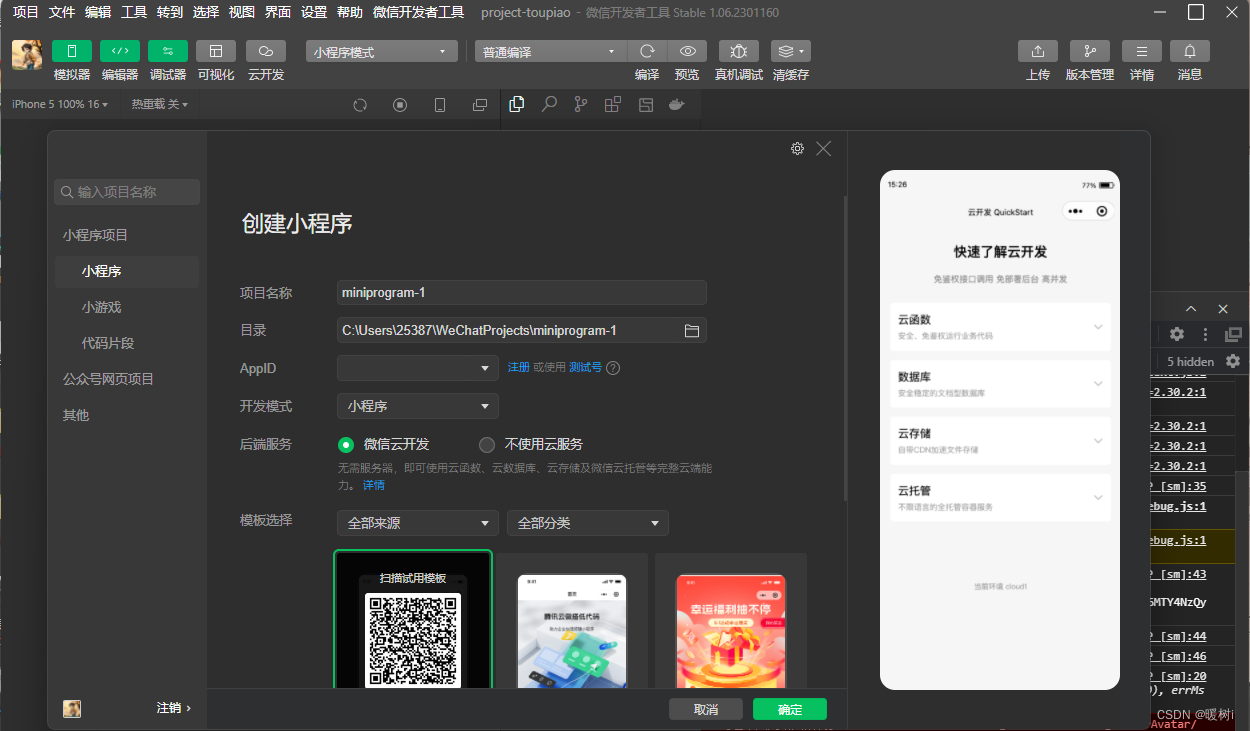Viewport: 1250px width, 731px height.
Task: Close the create project dialog with X
Action: point(823,148)
